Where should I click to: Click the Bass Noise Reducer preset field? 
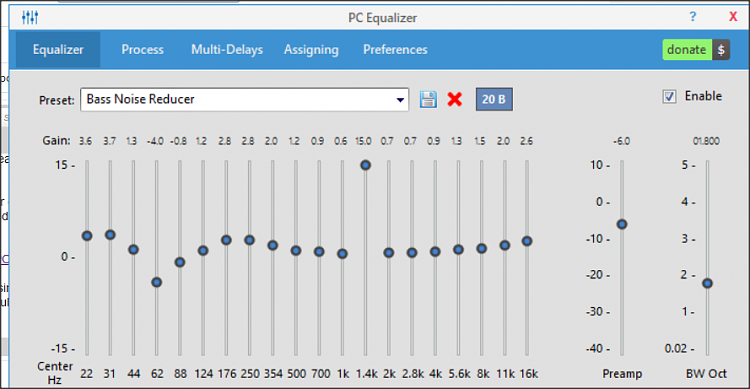coord(244,100)
